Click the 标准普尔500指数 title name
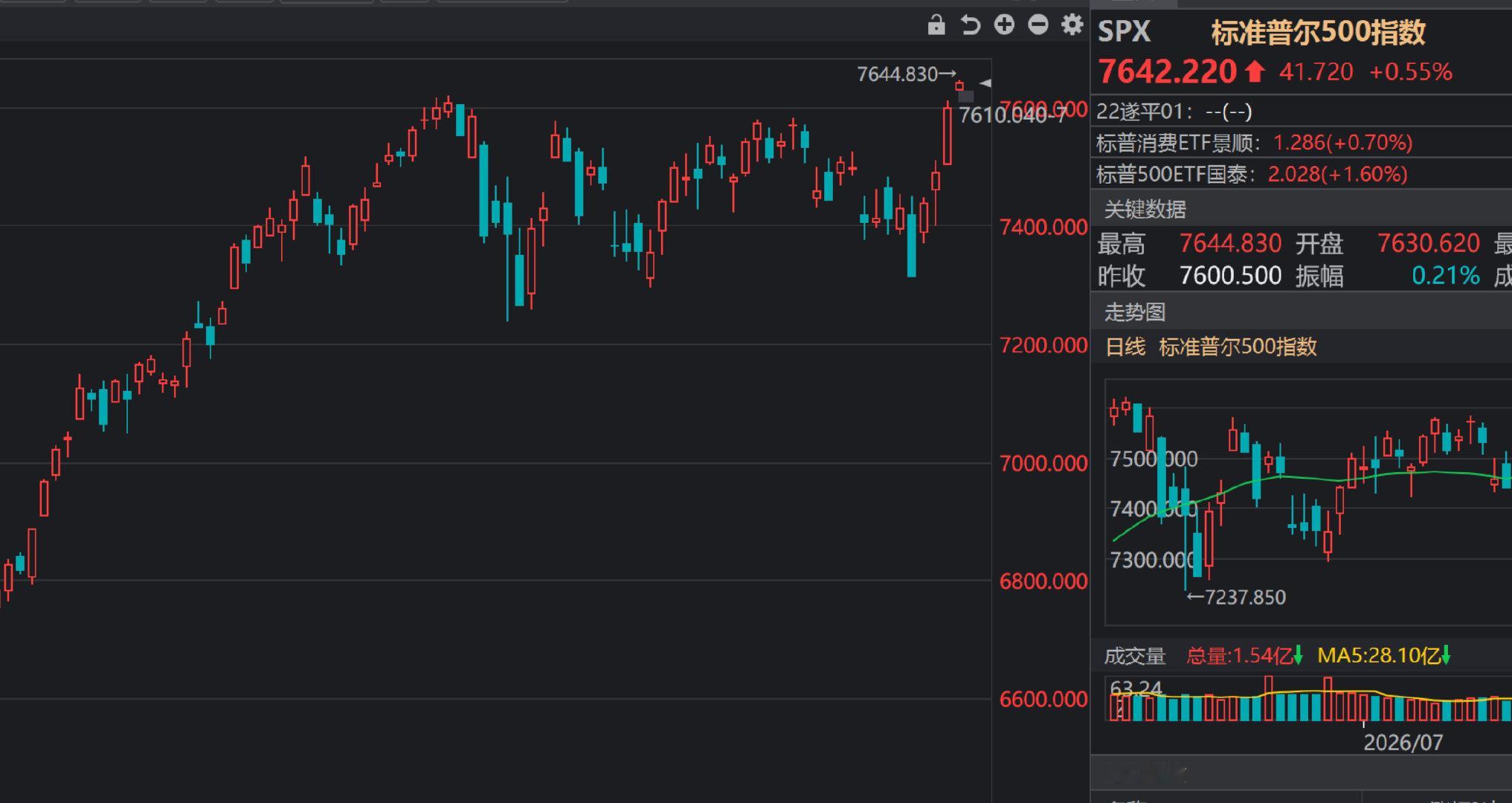Image resolution: width=1512 pixels, height=803 pixels. [1318, 32]
